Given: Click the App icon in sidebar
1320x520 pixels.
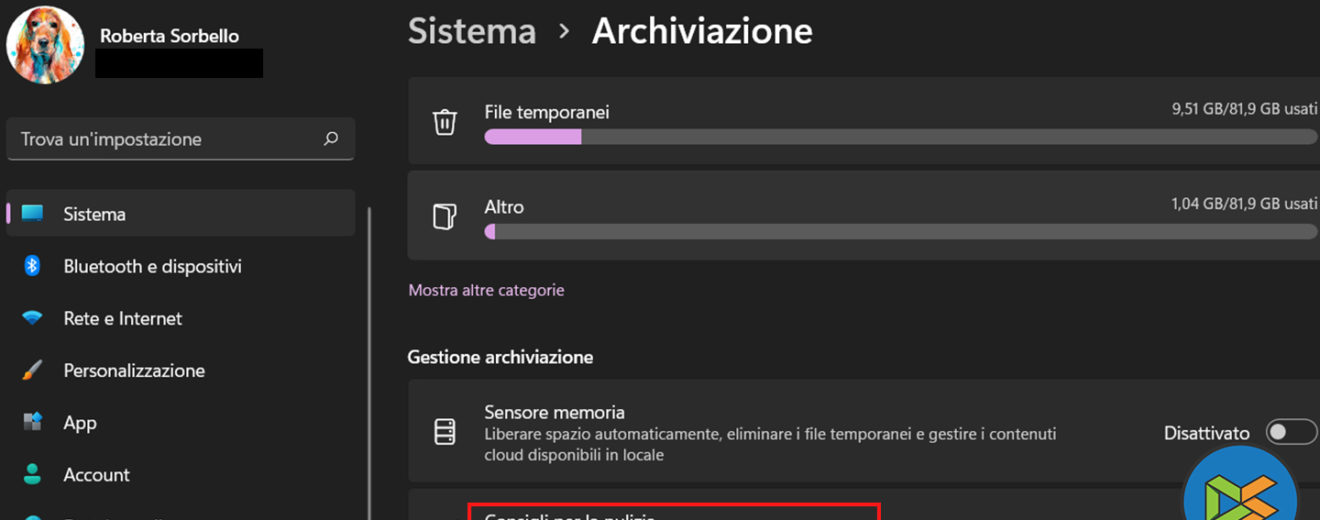Looking at the screenshot, I should [32, 422].
